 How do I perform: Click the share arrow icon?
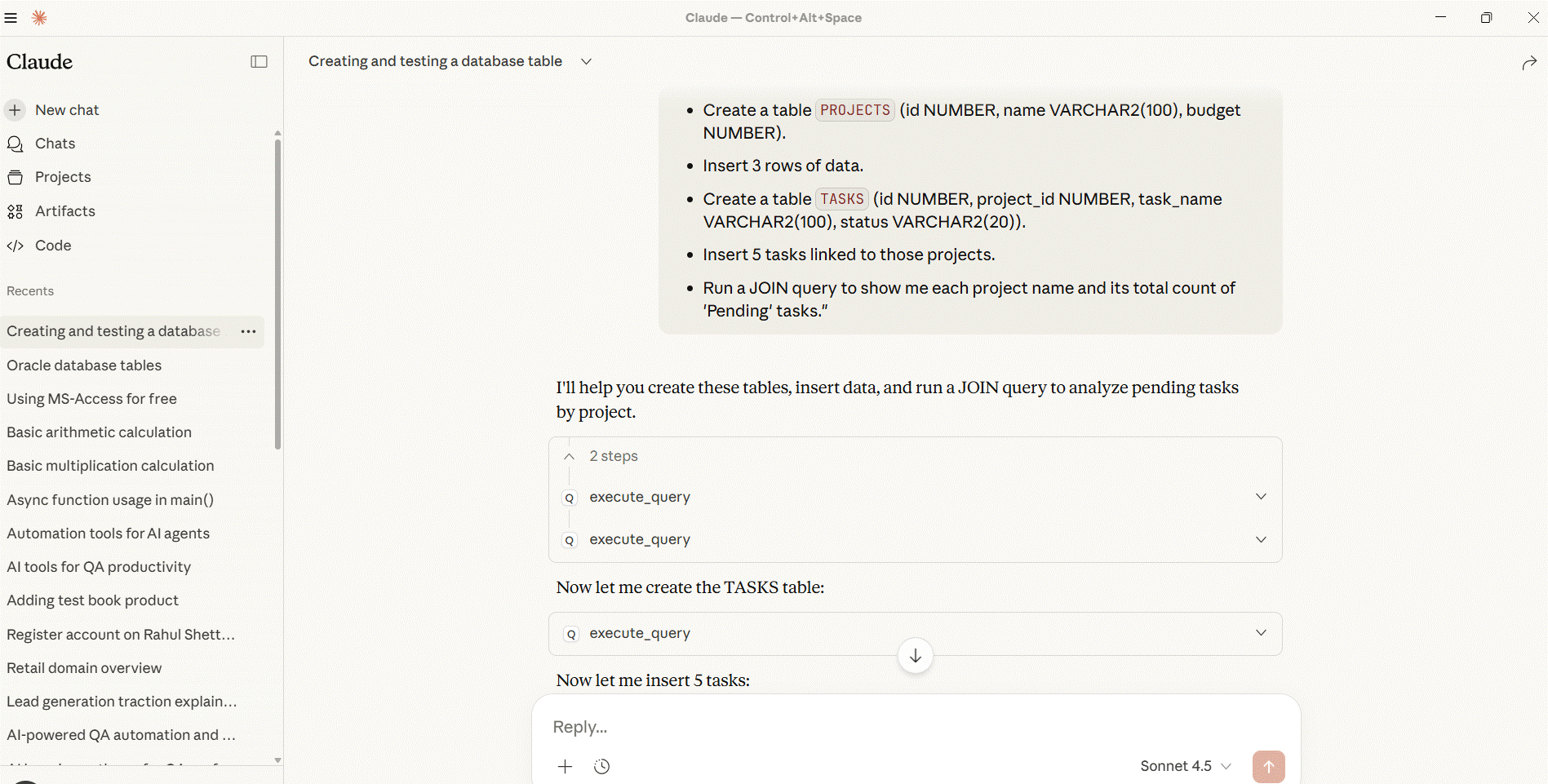1529,63
